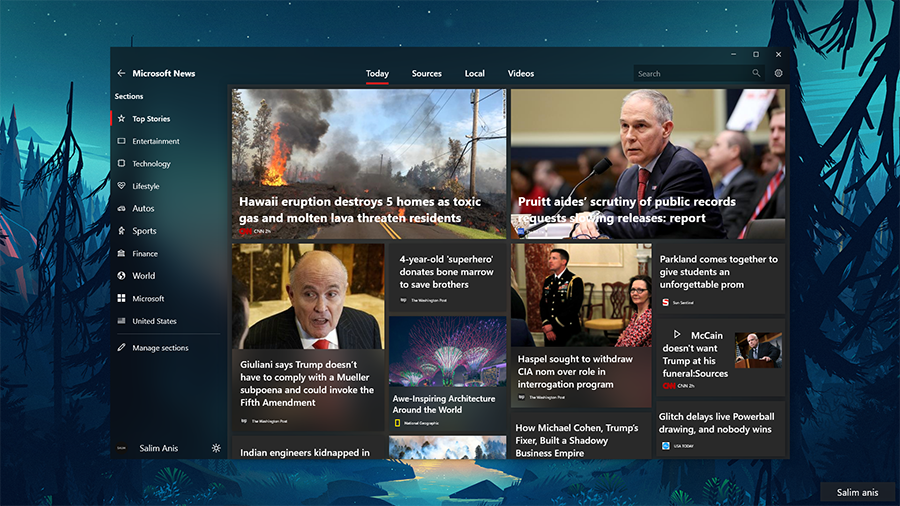900x506 pixels.
Task: Click the United States flag icon
Action: (x=121, y=321)
